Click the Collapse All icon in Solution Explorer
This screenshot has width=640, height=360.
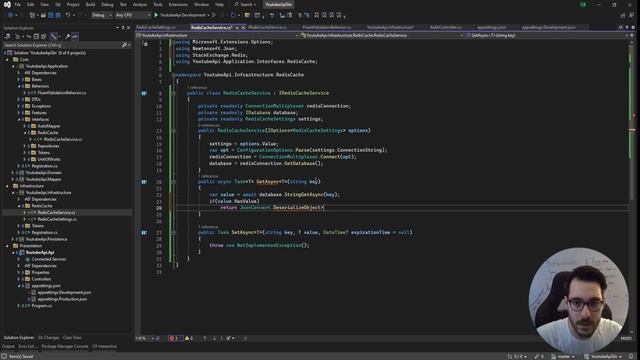click(36, 36)
